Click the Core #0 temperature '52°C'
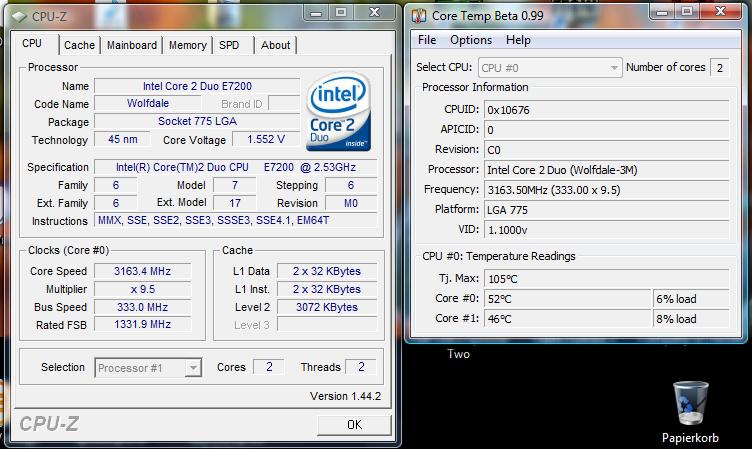Viewport: 752px width, 449px height. pos(567,299)
